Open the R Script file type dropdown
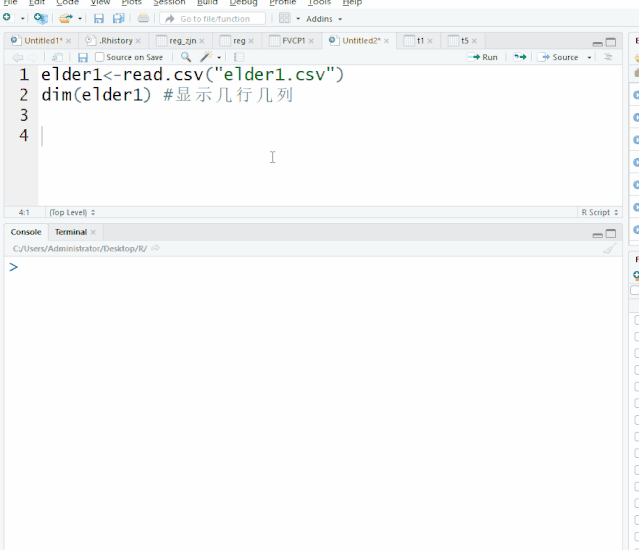 [599, 212]
